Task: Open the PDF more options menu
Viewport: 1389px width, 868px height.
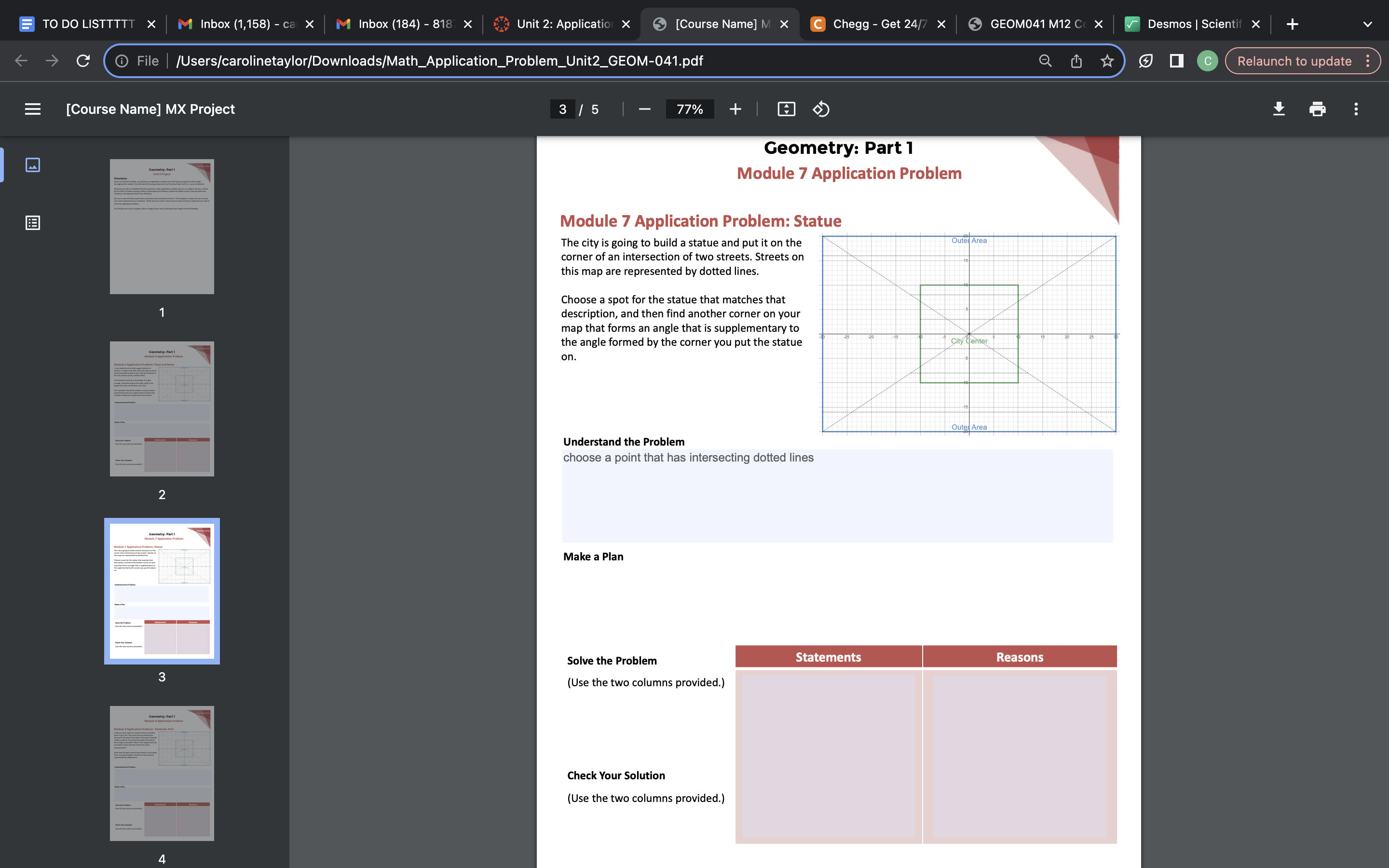Action: [x=1355, y=109]
